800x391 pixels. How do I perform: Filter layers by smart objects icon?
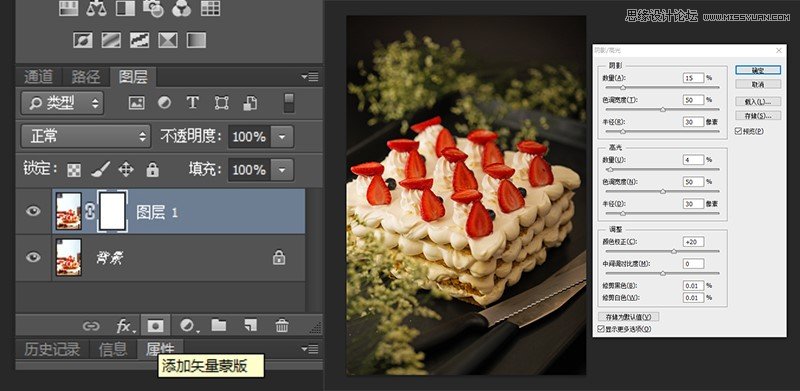tap(250, 103)
